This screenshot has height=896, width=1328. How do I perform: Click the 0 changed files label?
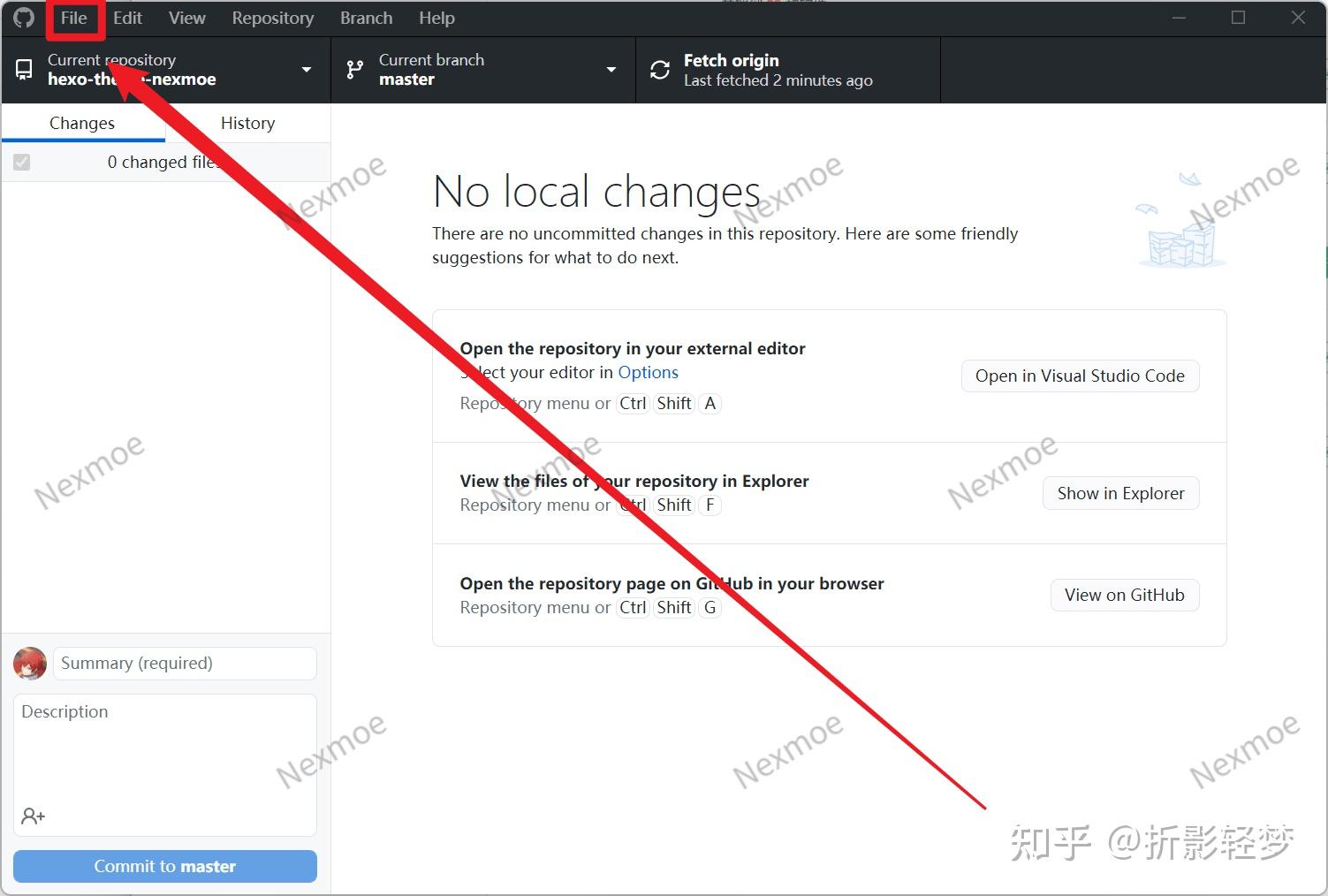(x=164, y=163)
